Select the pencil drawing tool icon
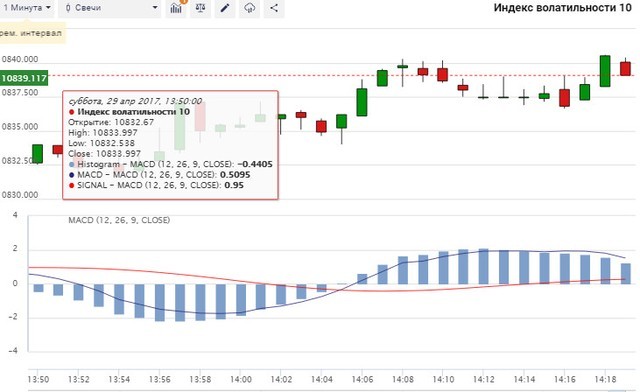This screenshot has width=640, height=392. [x=225, y=8]
